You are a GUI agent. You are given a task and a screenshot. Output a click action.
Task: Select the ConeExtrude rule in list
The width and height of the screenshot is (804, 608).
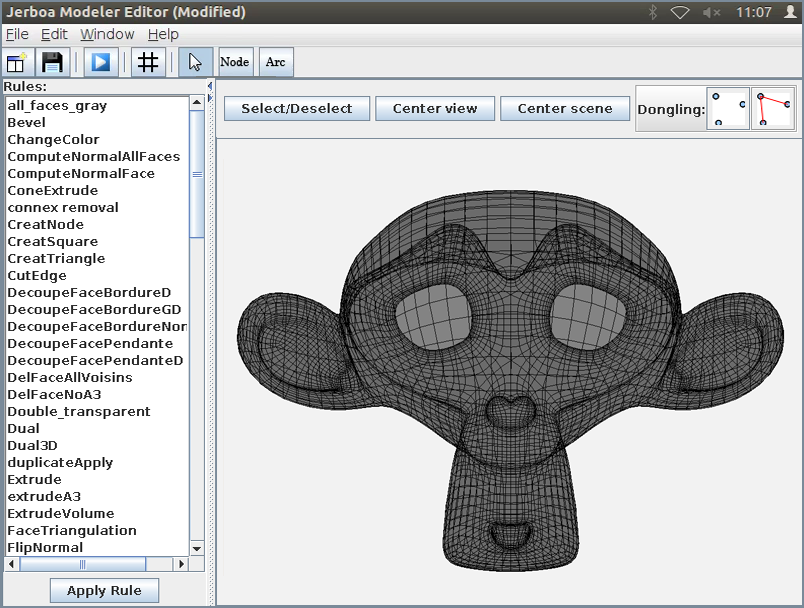(53, 190)
